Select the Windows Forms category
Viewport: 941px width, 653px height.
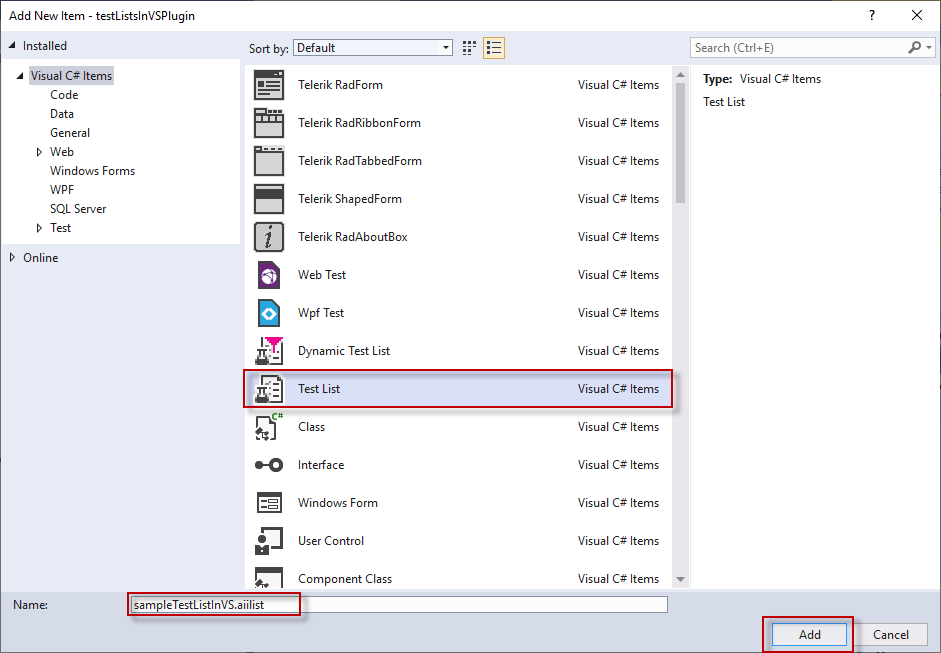[x=92, y=171]
